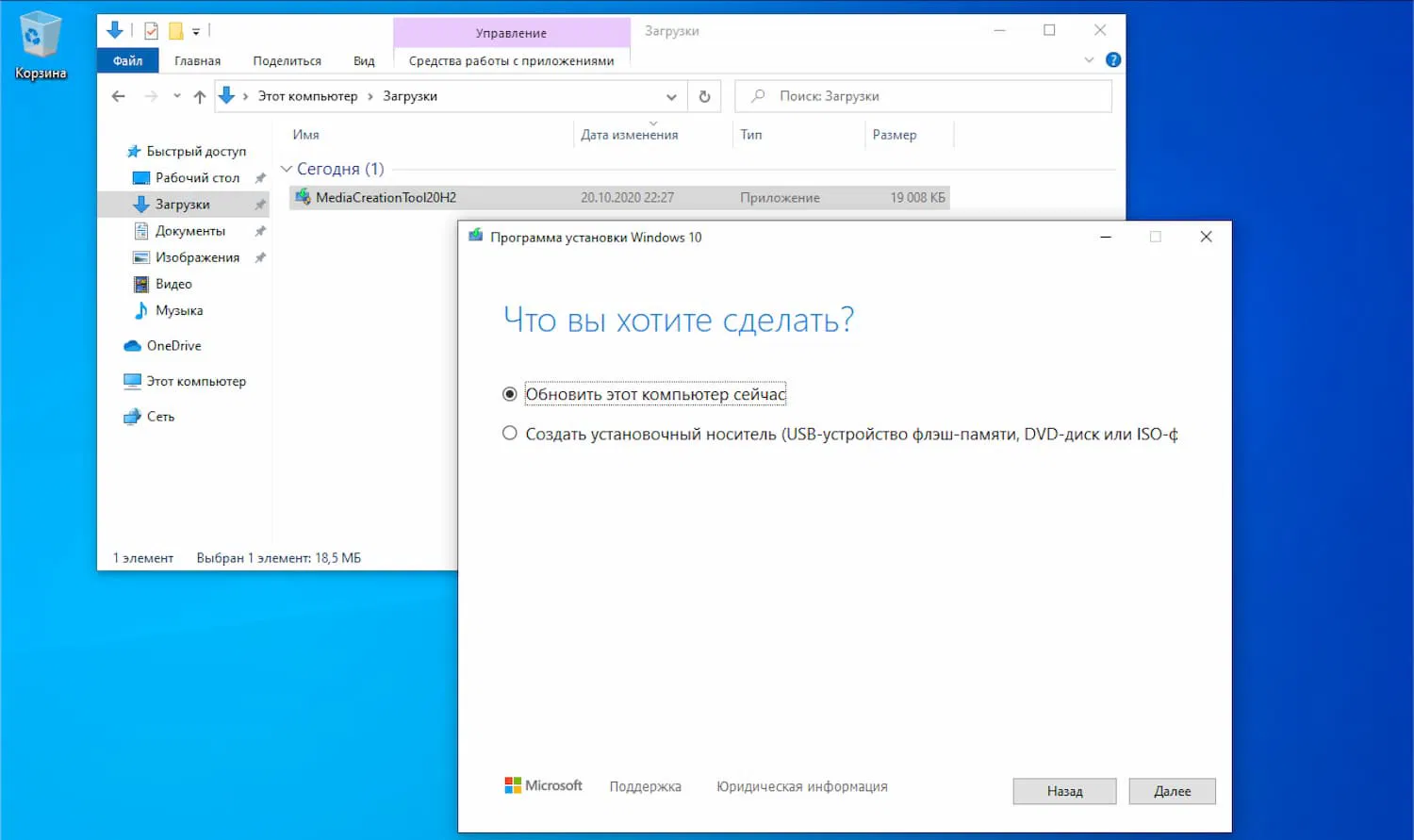Image resolution: width=1414 pixels, height=840 pixels.
Task: Click the Далее button in installer
Action: tap(1172, 791)
